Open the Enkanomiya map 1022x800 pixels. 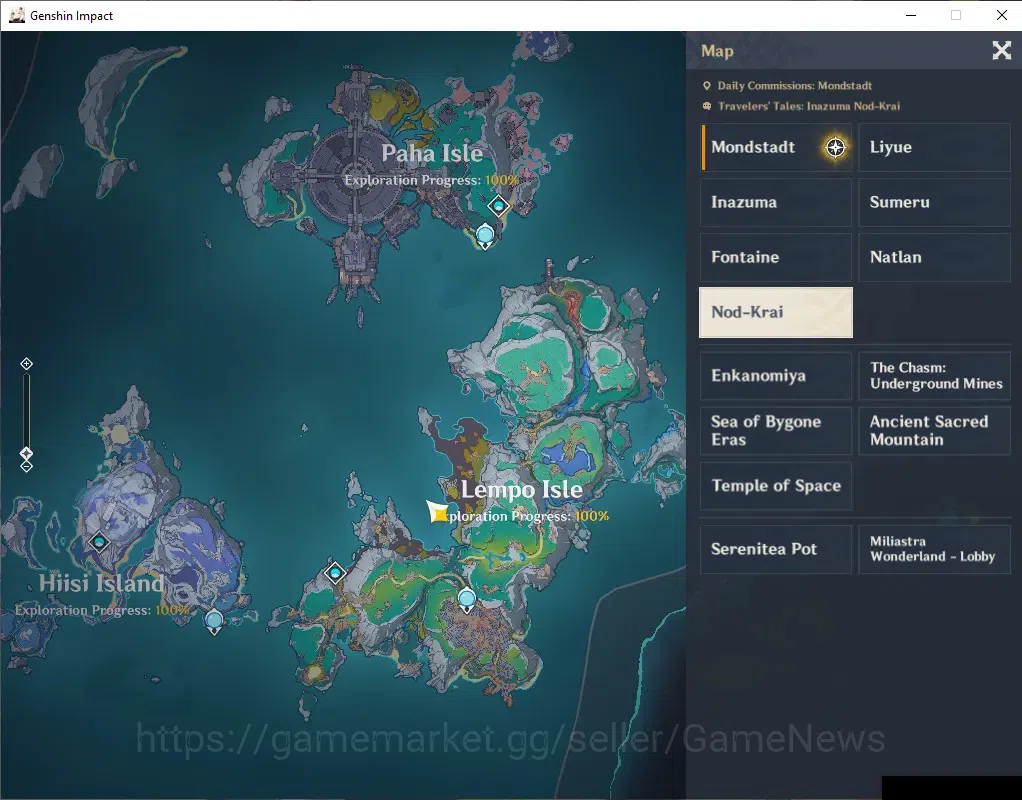(776, 376)
